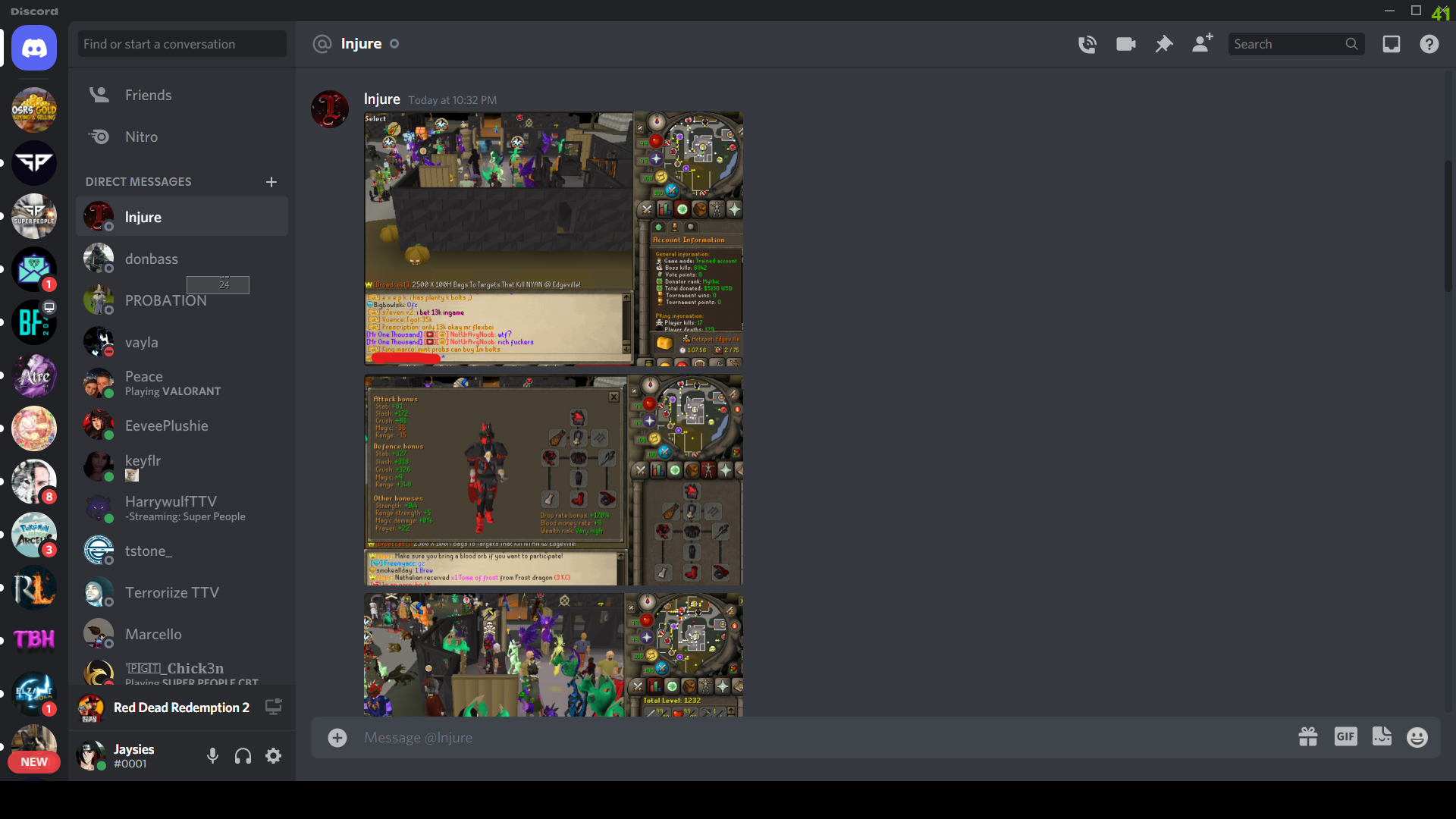Screen dimensions: 1456x819
Task: Open the attachment upload plus menu
Action: [337, 737]
